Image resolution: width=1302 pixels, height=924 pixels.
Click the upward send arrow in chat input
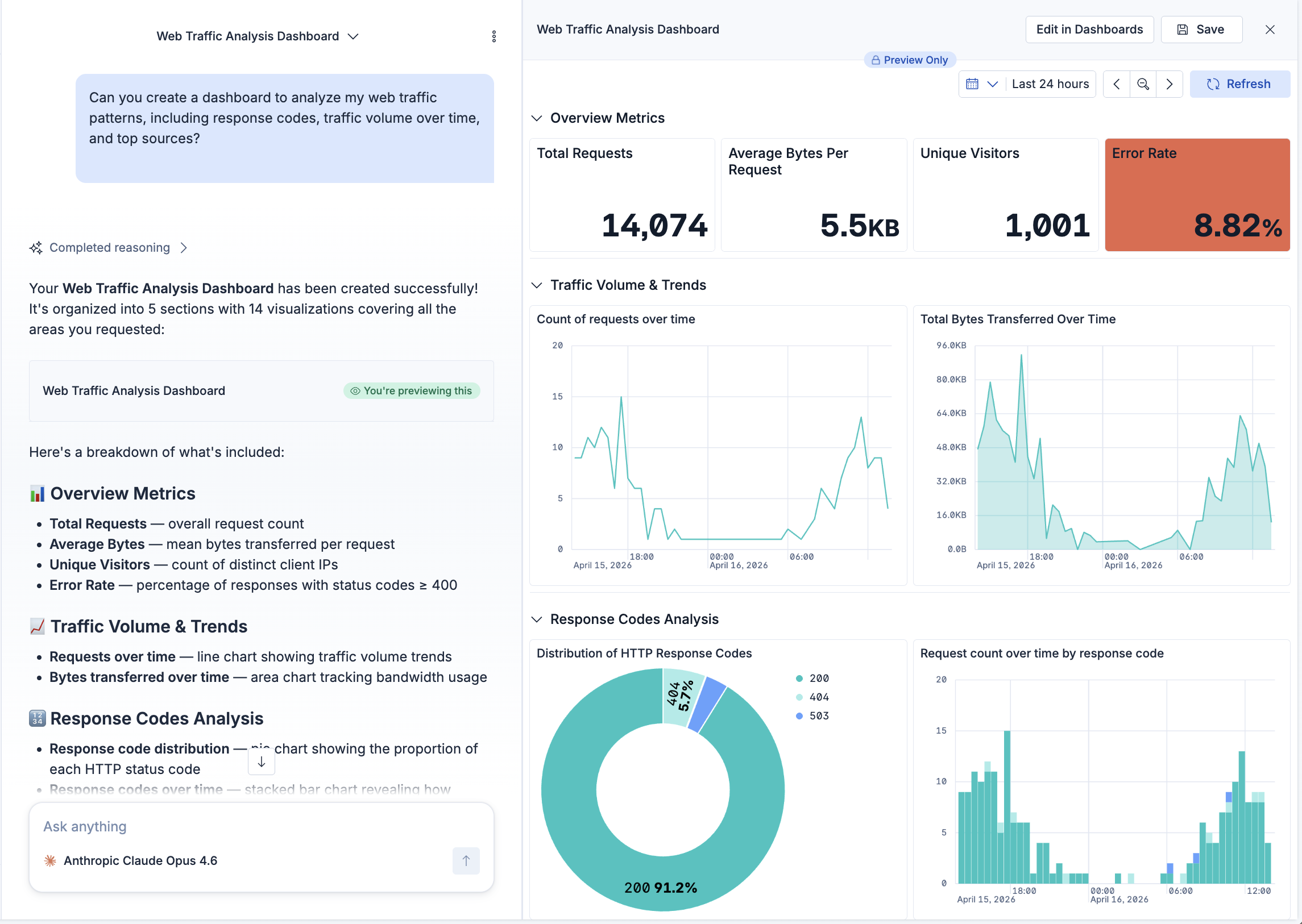[x=466, y=861]
